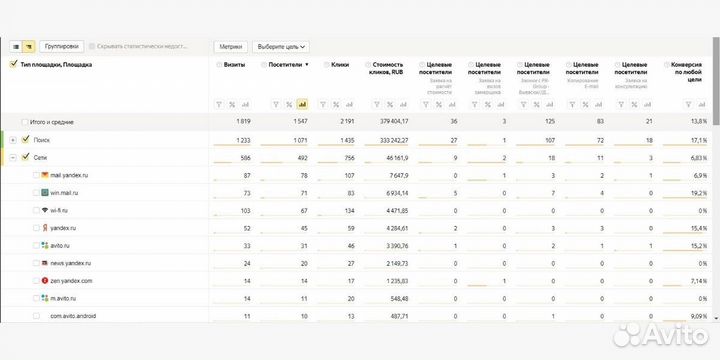Enable chart under Заявка на расчет стоимости

(452, 105)
